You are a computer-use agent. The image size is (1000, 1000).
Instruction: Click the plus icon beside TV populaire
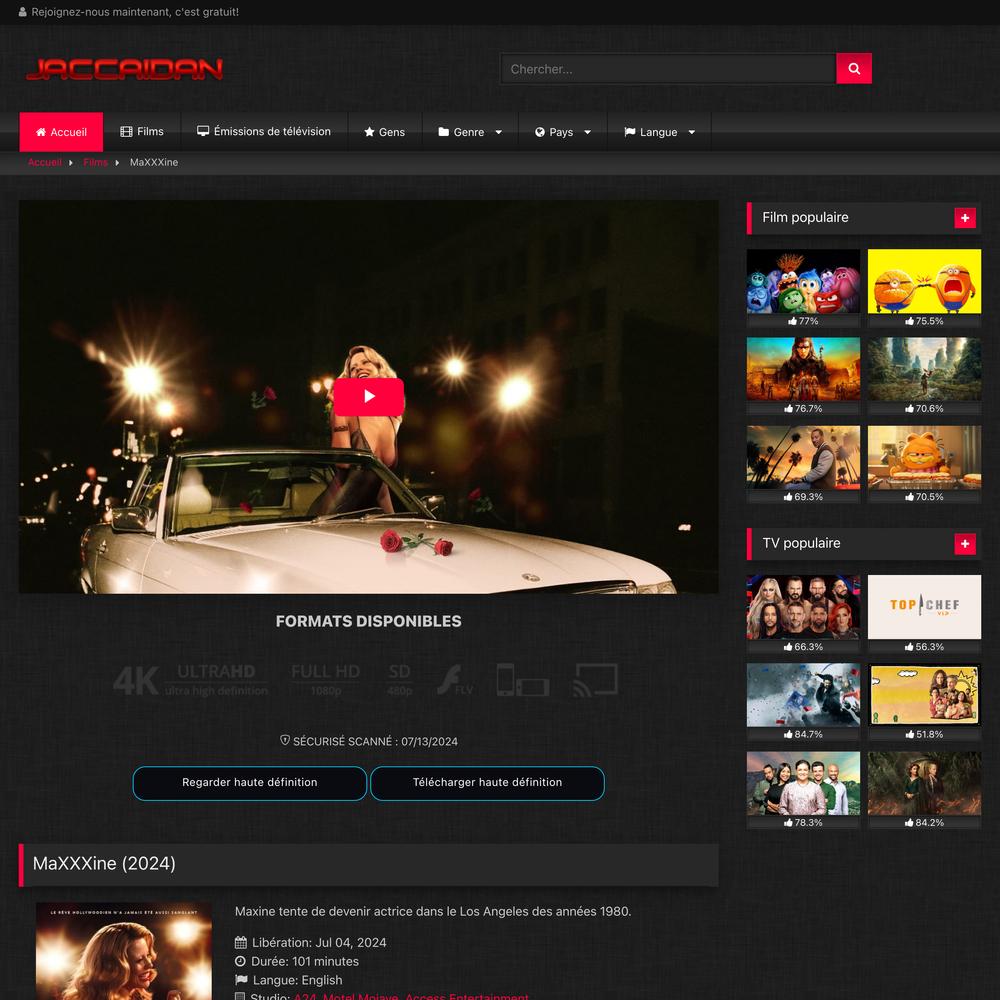(x=965, y=544)
